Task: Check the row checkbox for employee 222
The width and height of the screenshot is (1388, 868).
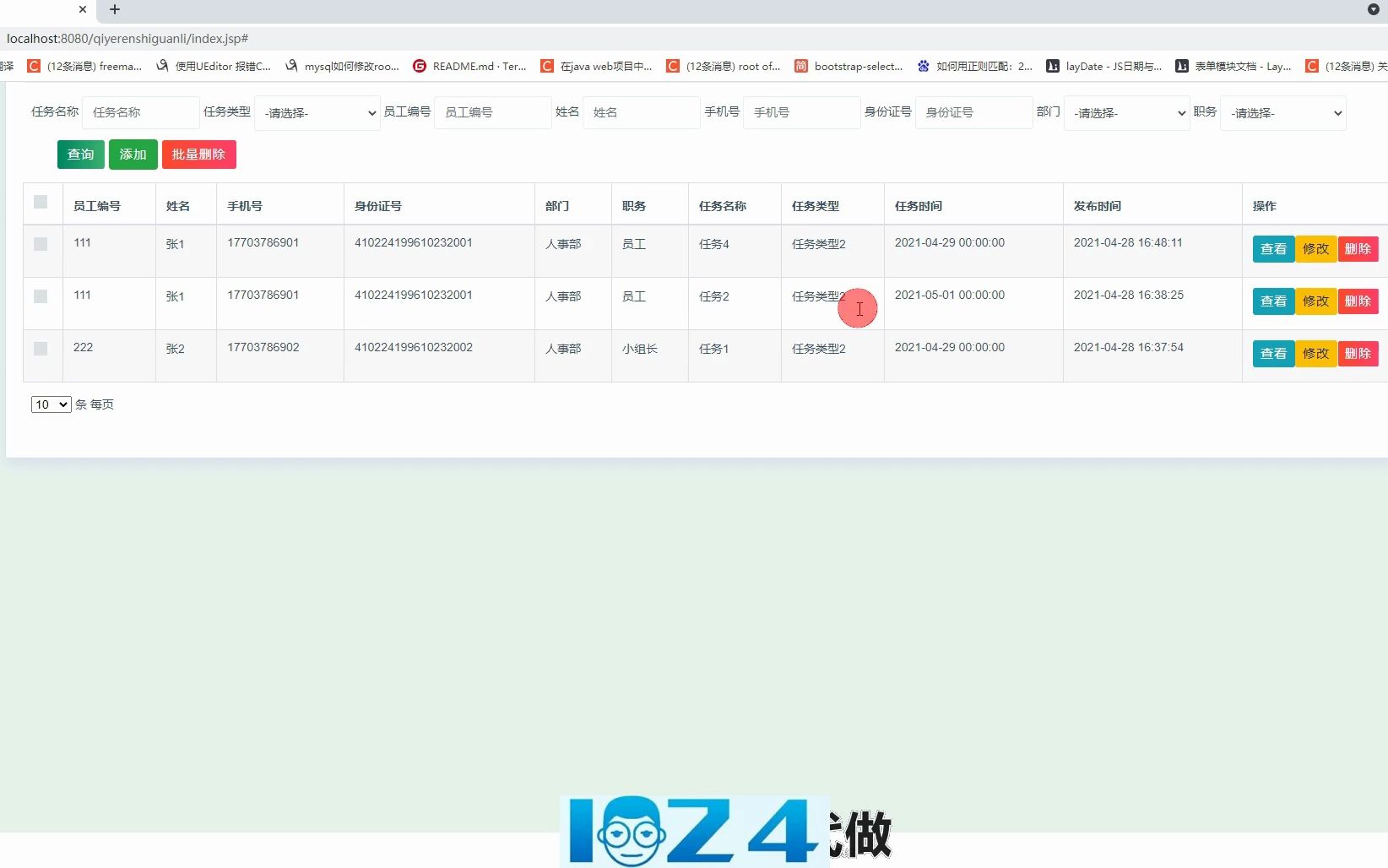Action: tap(41, 349)
